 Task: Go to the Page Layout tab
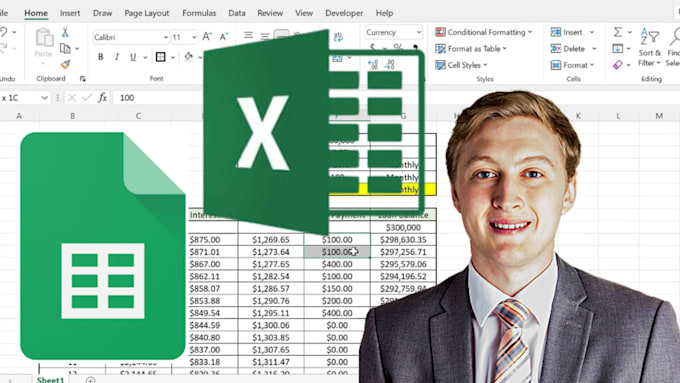click(147, 13)
